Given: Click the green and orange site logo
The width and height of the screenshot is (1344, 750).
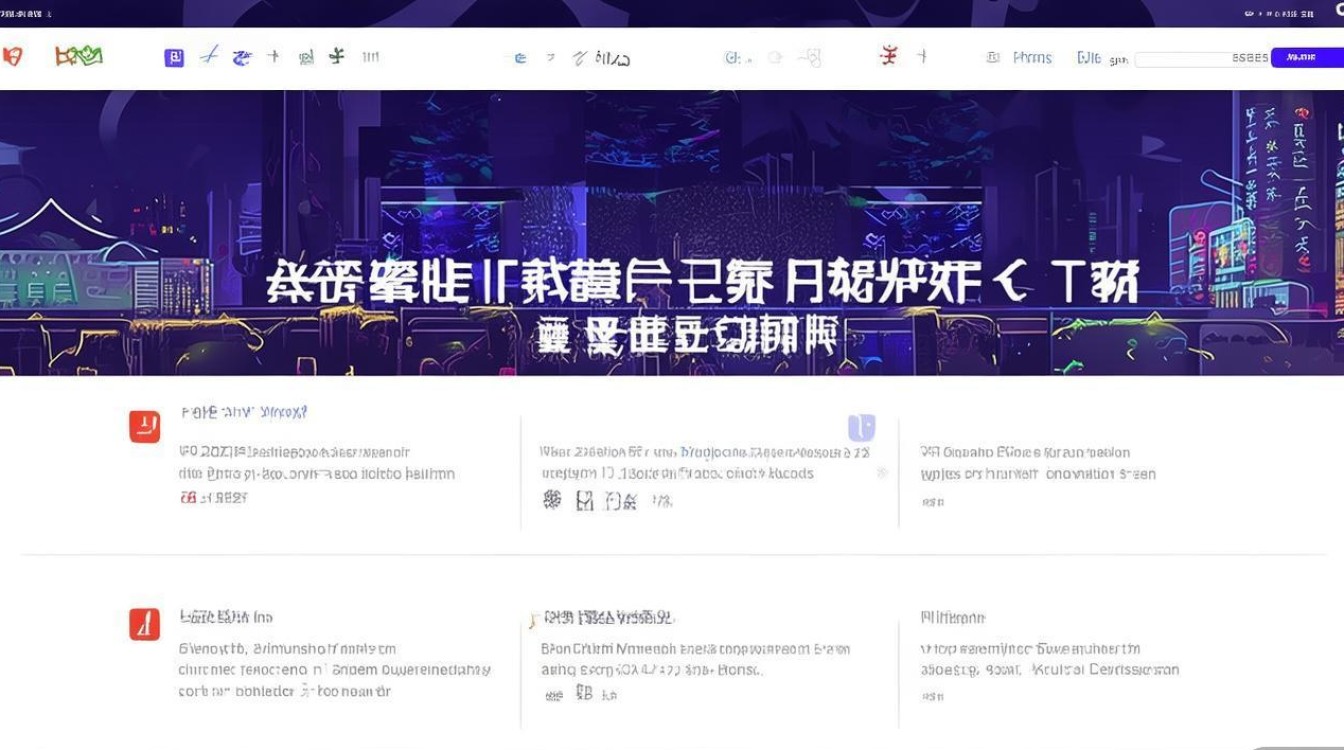Looking at the screenshot, I should [x=79, y=57].
